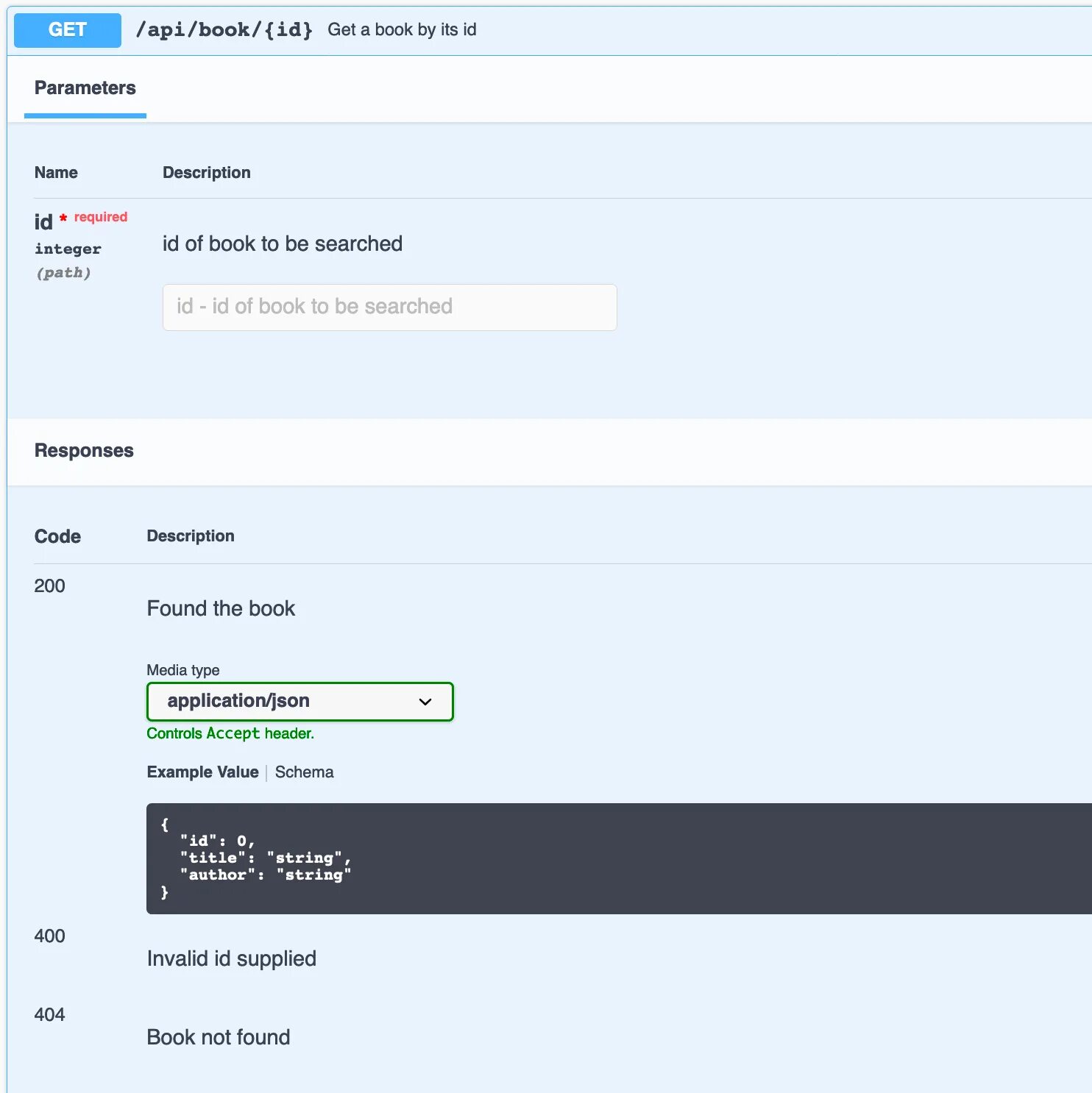
Task: Click the 400 response code
Action: coord(50,936)
